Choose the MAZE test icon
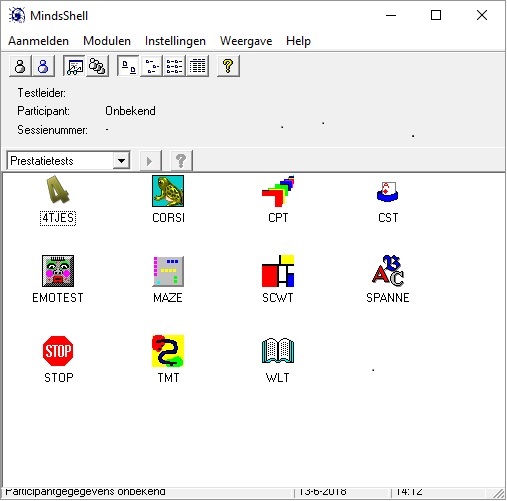 168,271
